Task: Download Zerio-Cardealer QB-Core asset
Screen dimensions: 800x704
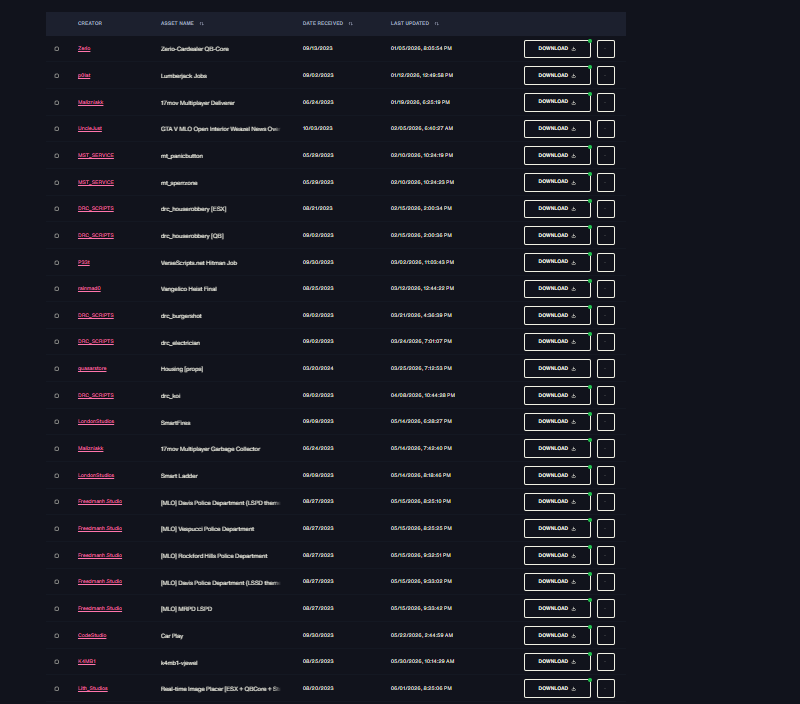Action: click(x=557, y=49)
